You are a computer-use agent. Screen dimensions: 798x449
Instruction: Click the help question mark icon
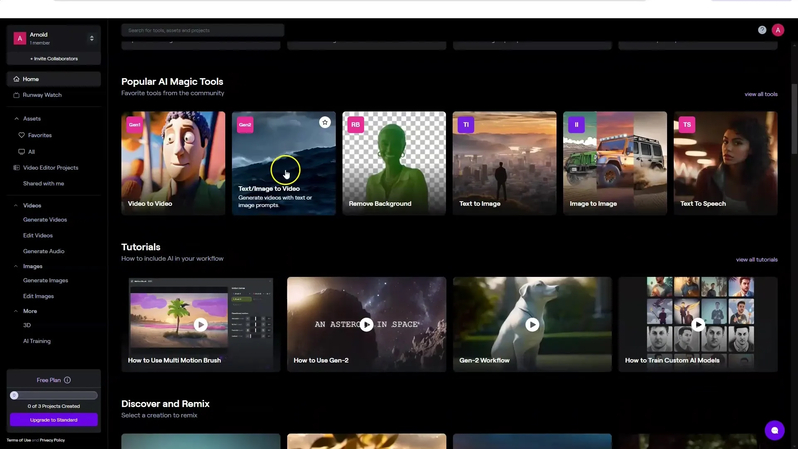(762, 30)
